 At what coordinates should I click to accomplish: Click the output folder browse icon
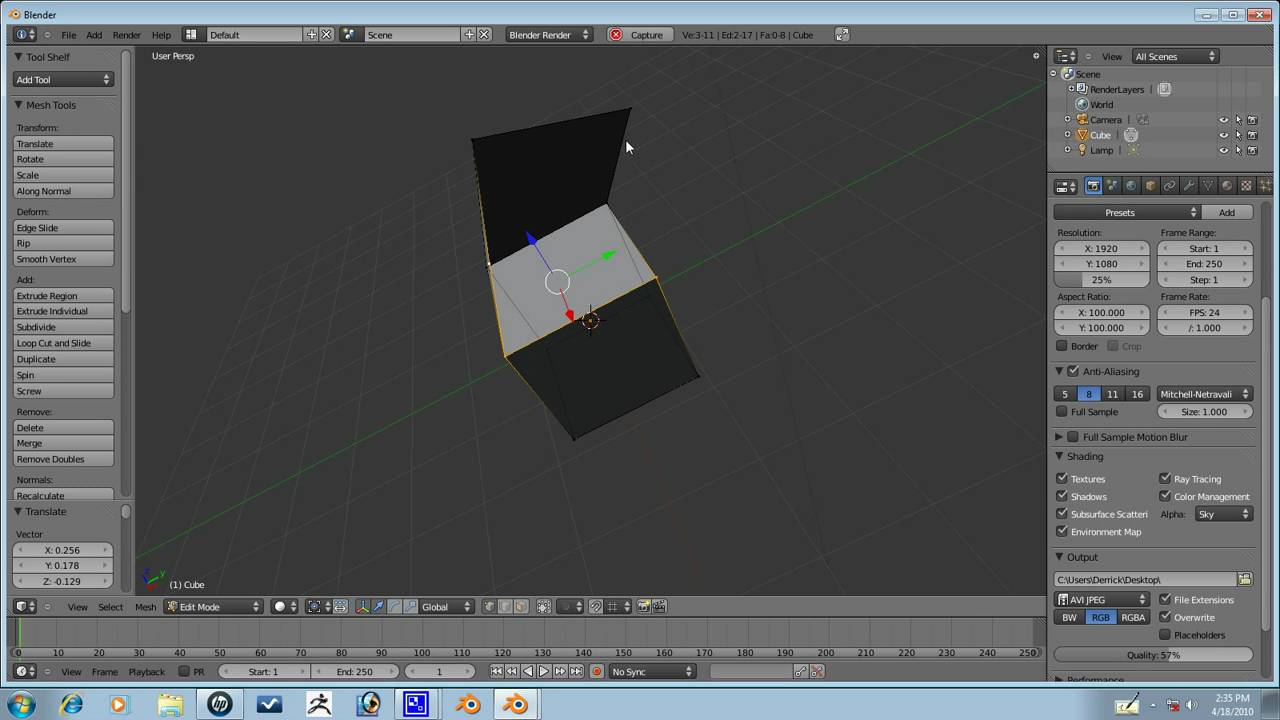point(1245,580)
